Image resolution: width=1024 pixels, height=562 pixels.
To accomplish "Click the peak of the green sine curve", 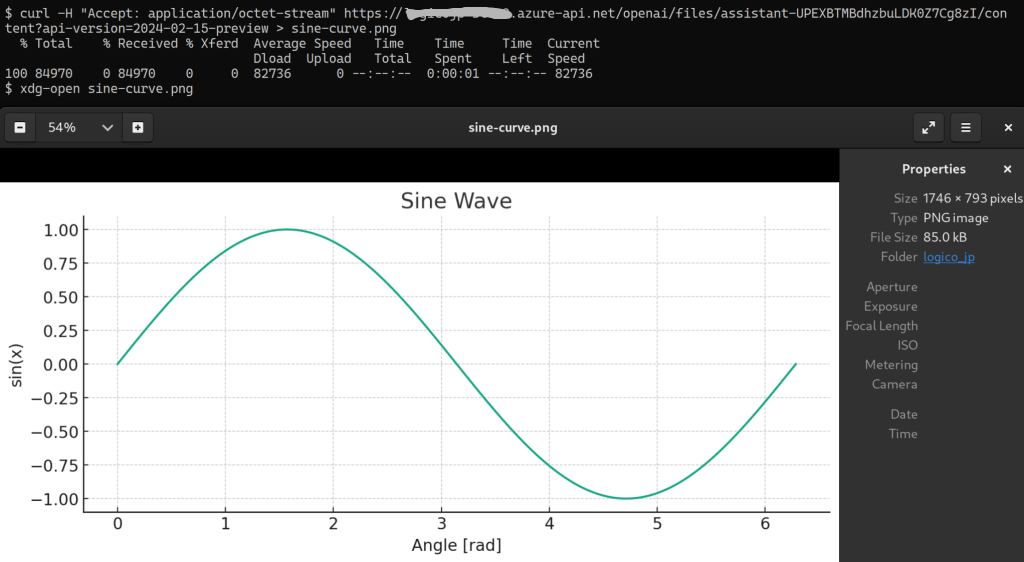I will click(287, 229).
